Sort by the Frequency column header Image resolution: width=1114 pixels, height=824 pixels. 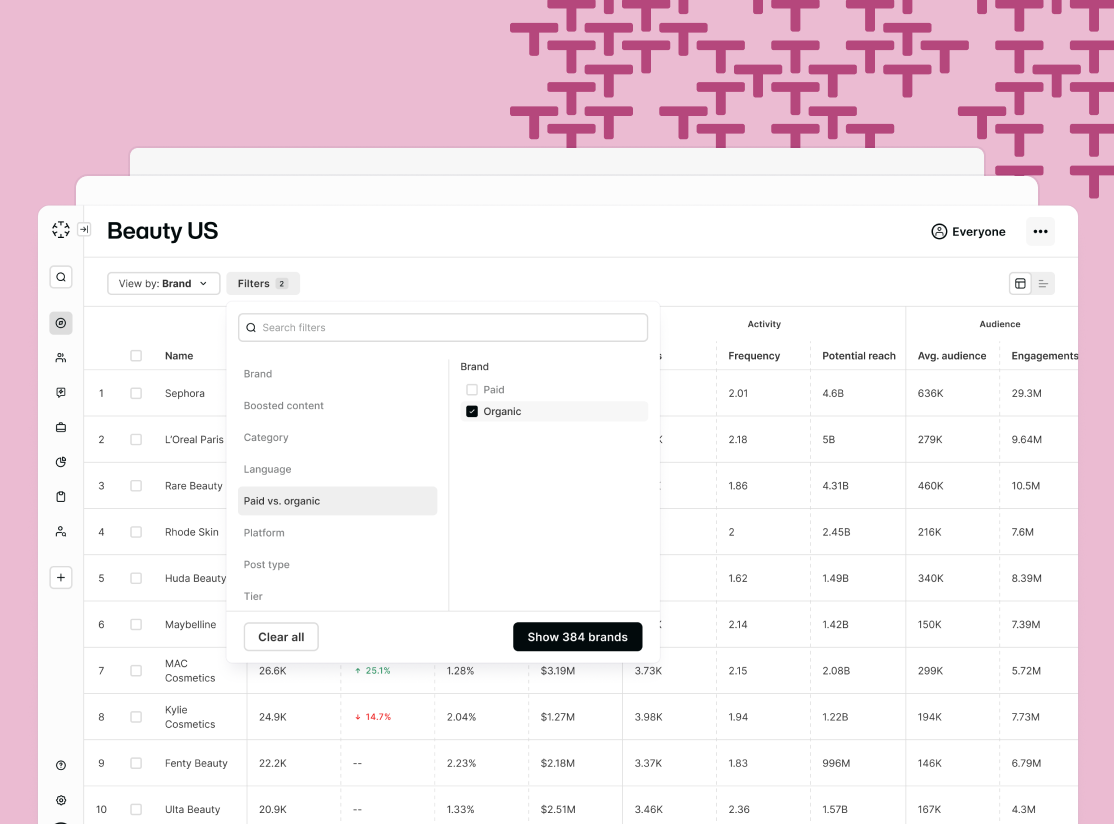[x=754, y=356]
